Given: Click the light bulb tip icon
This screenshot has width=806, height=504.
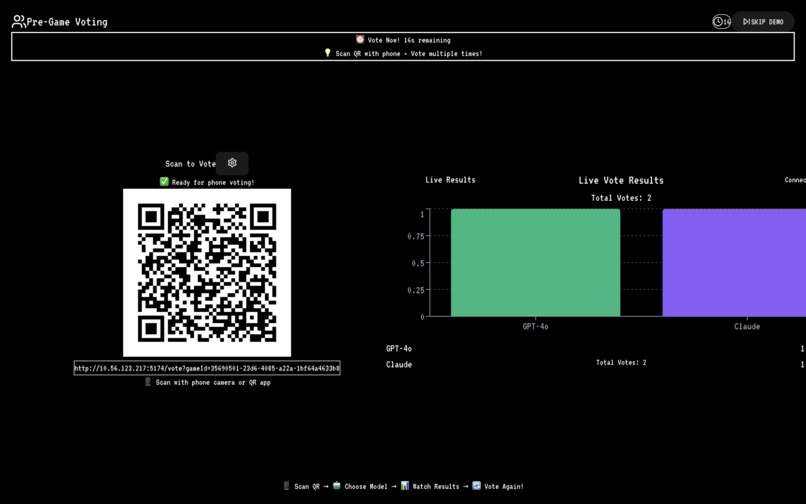Looking at the screenshot, I should (x=327, y=52).
